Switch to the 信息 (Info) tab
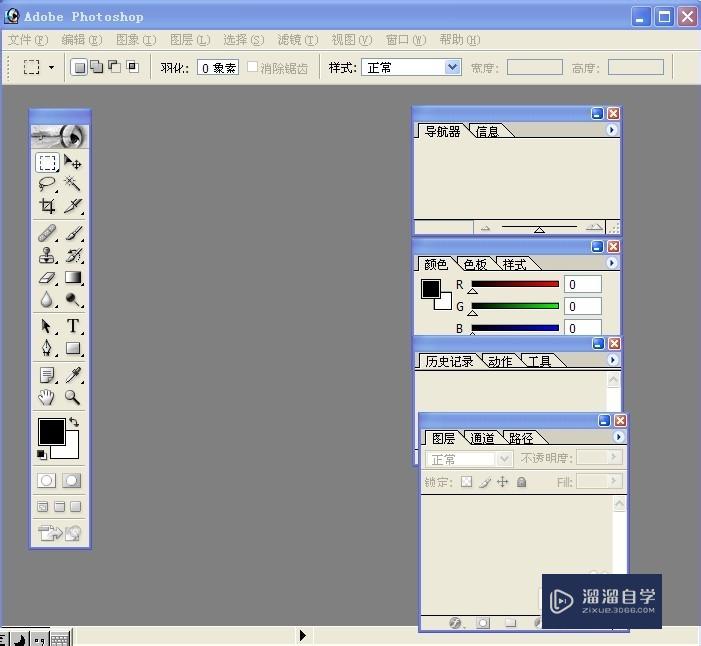The height and width of the screenshot is (646, 701). pos(487,131)
